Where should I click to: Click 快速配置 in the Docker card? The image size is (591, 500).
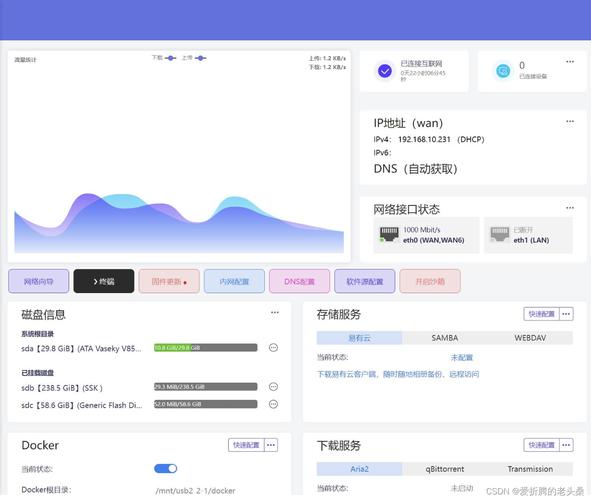click(x=246, y=445)
